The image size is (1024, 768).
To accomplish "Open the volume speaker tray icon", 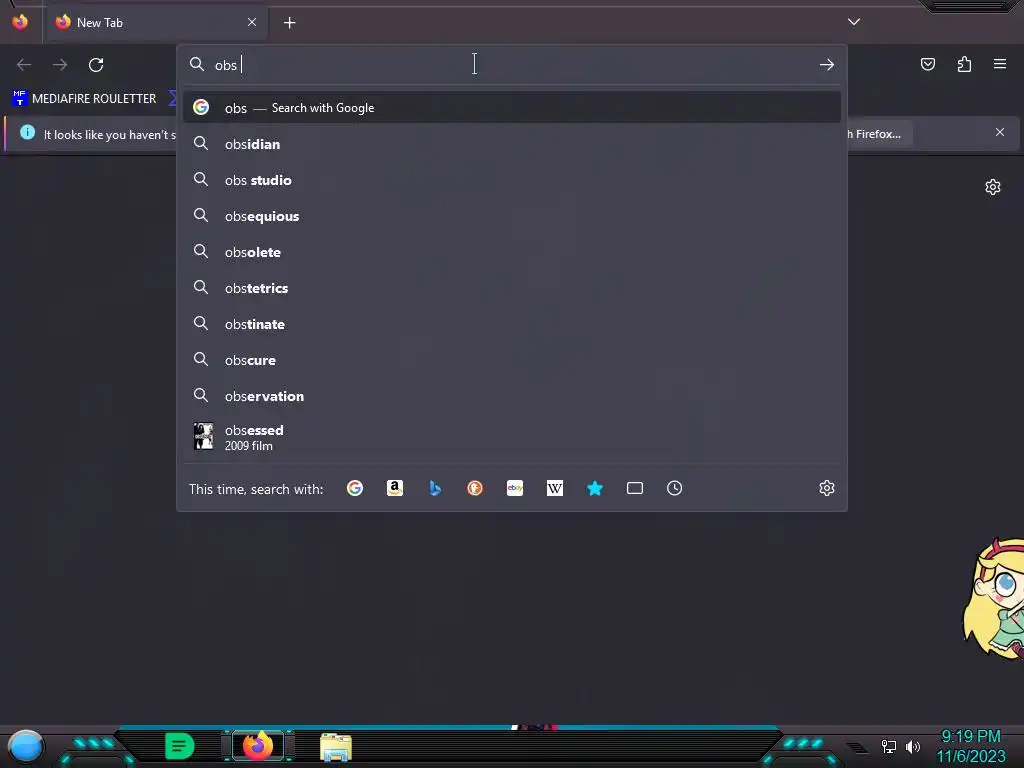I will click(x=912, y=746).
